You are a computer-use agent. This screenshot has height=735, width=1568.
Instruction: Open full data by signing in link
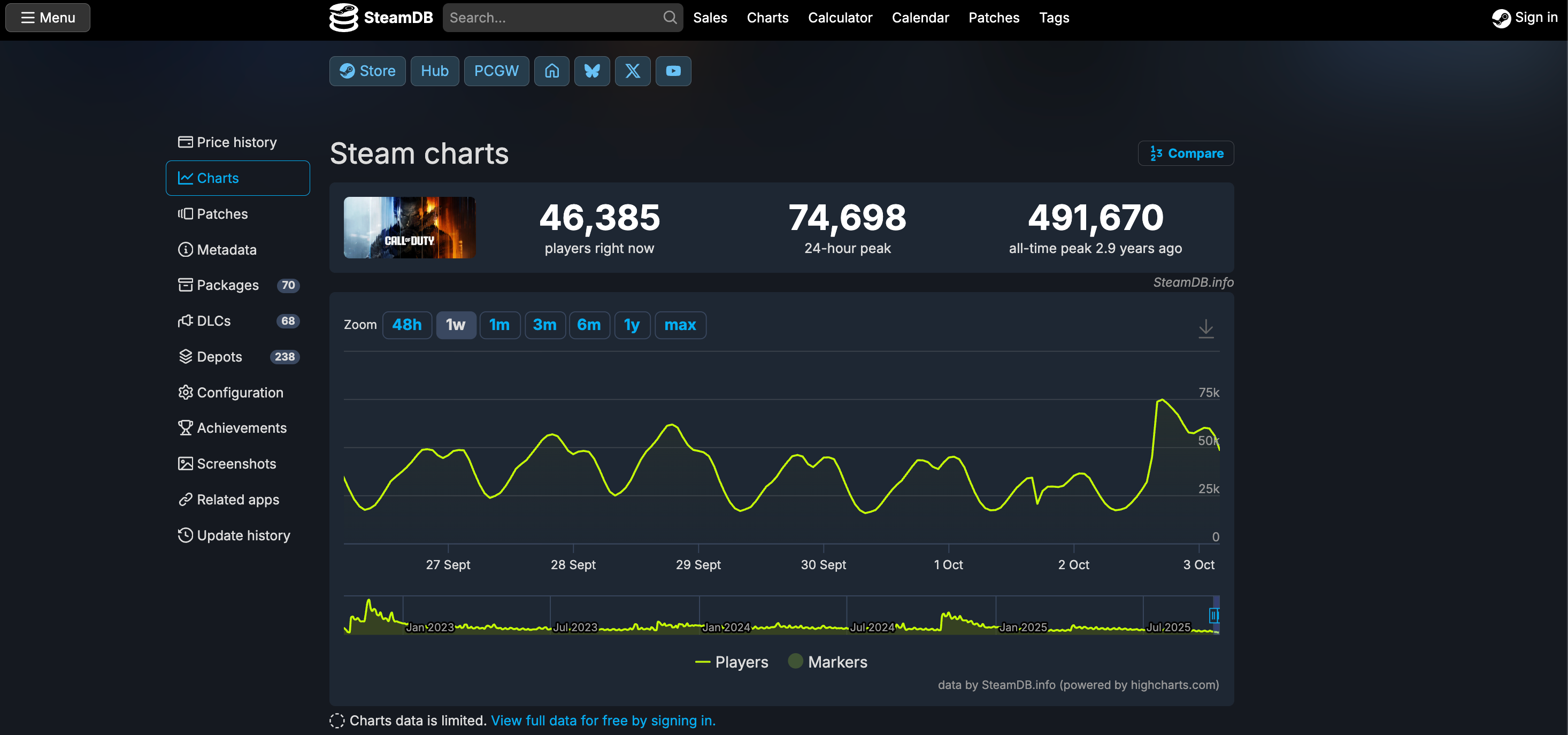pos(603,721)
